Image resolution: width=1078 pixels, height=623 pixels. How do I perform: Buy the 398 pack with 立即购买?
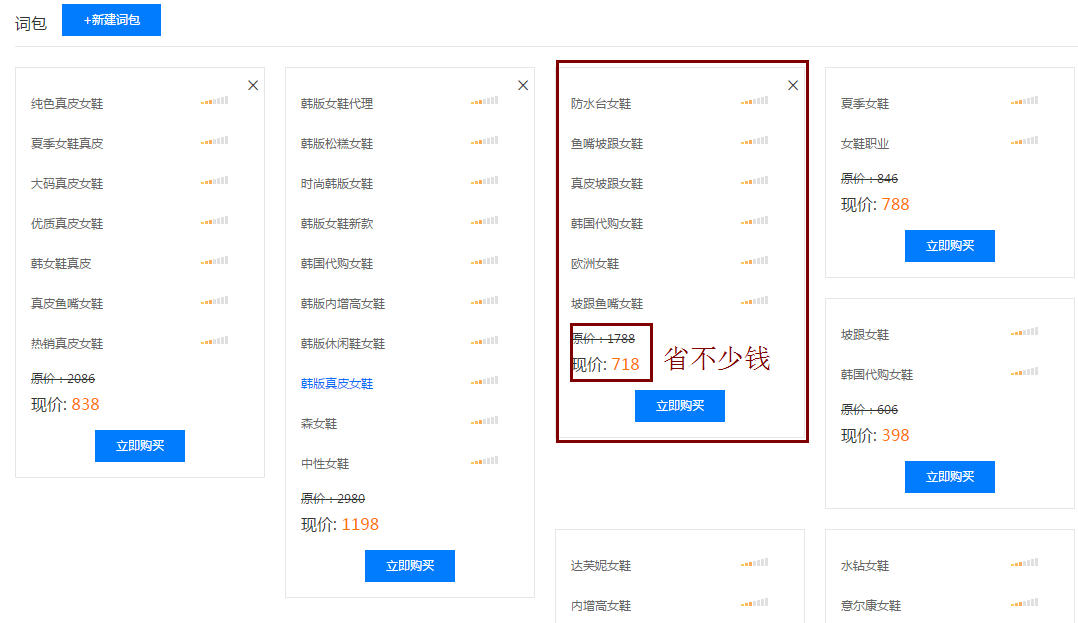click(x=950, y=477)
